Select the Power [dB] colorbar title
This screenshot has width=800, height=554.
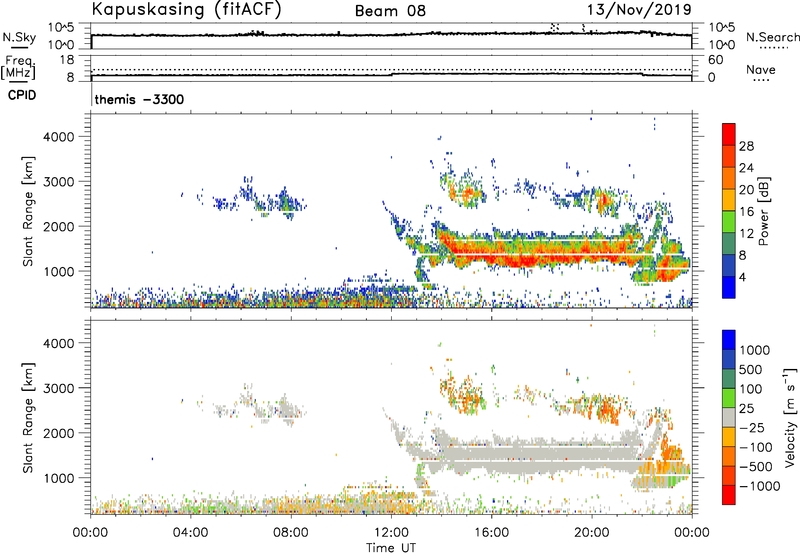[x=763, y=211]
